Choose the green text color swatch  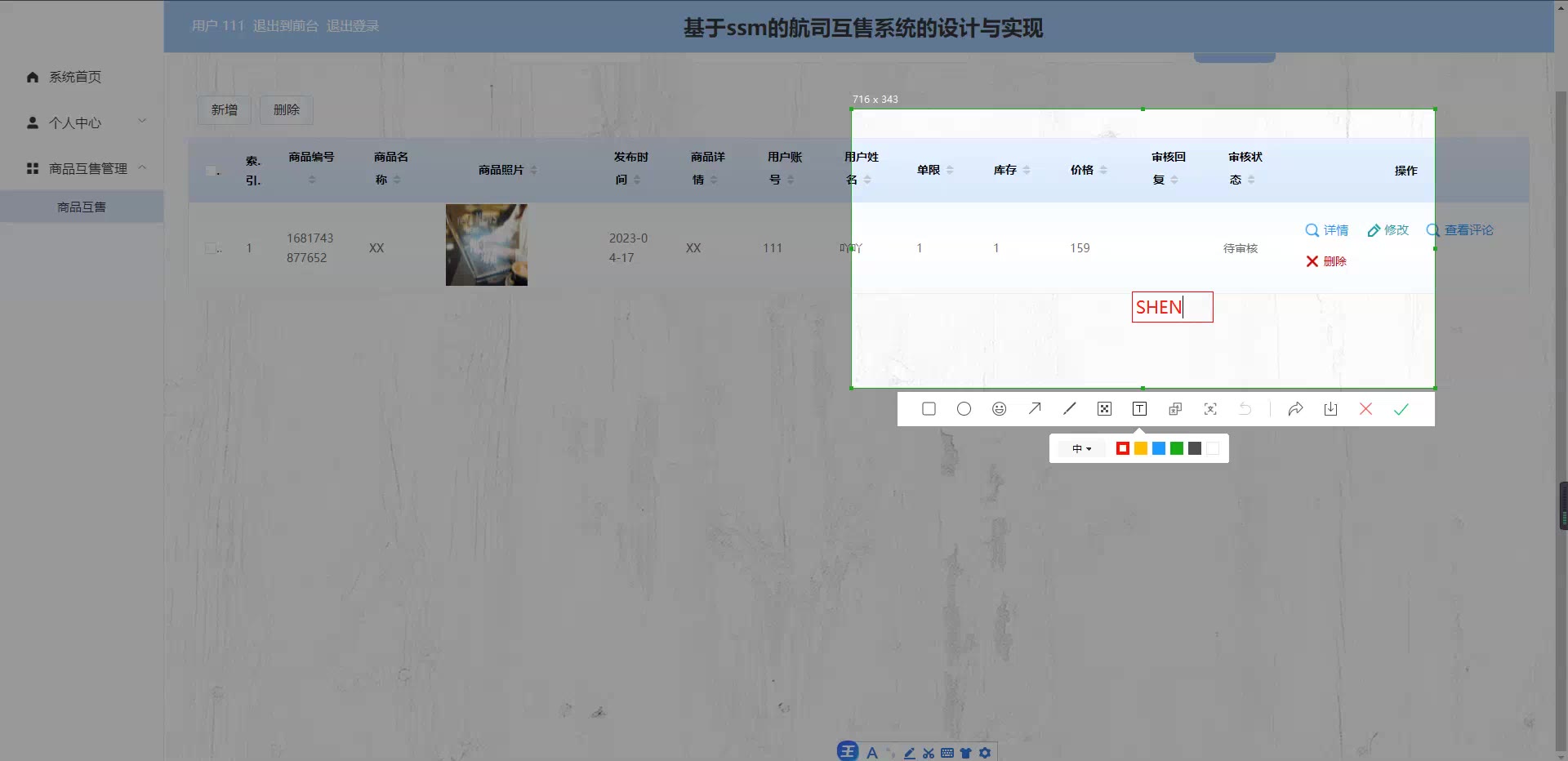click(x=1177, y=448)
